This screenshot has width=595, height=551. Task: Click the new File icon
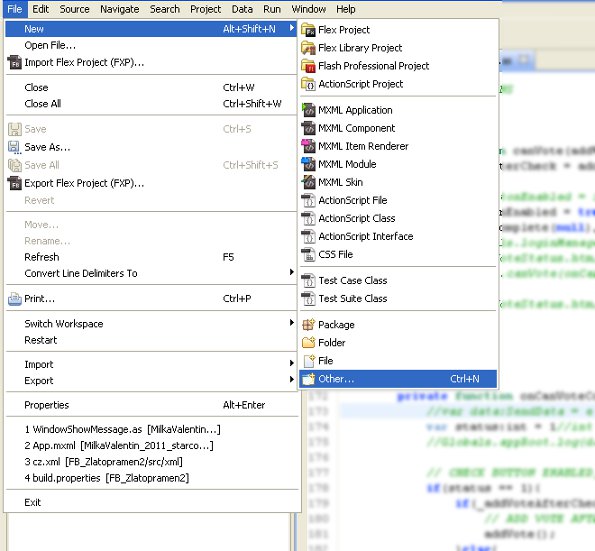click(x=309, y=361)
